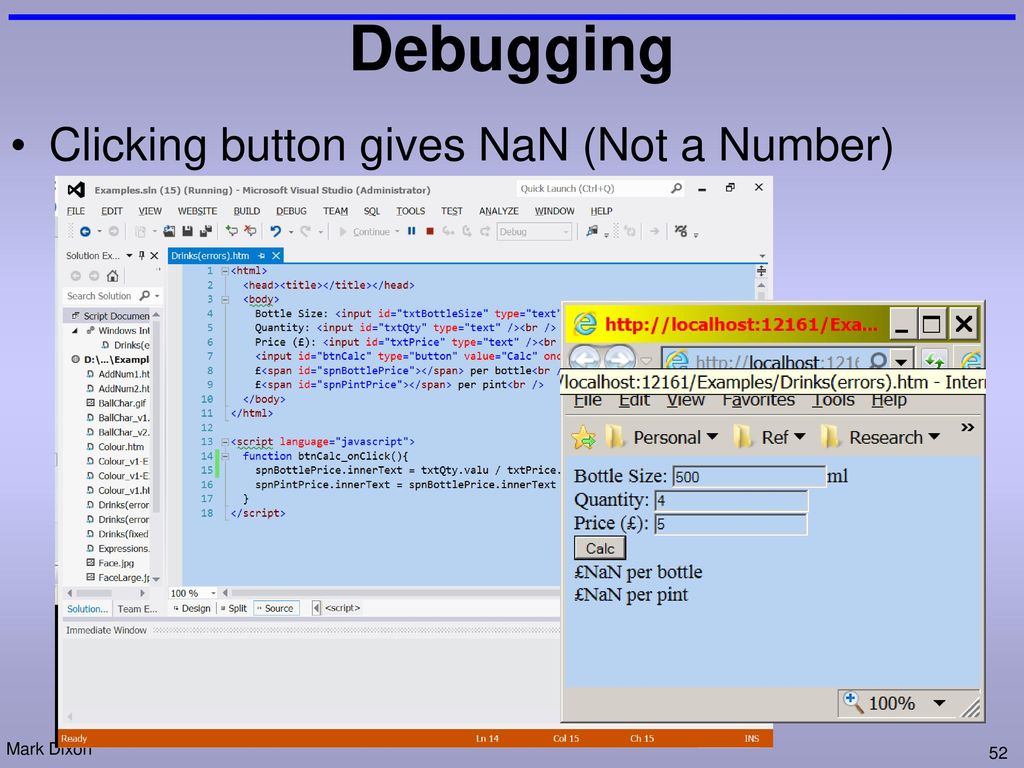
Task: Switch editor to Source view
Action: point(276,609)
